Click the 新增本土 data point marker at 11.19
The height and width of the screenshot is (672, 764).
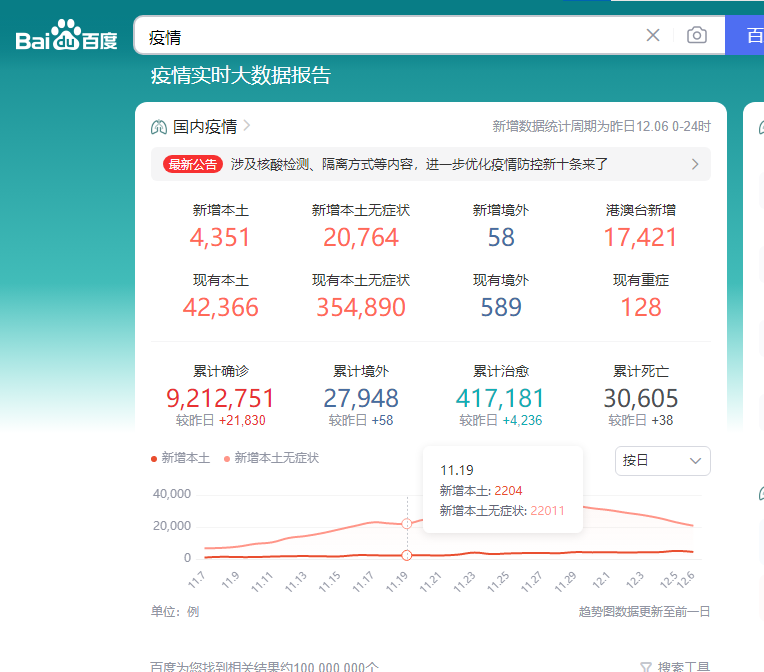pyautogui.click(x=407, y=555)
